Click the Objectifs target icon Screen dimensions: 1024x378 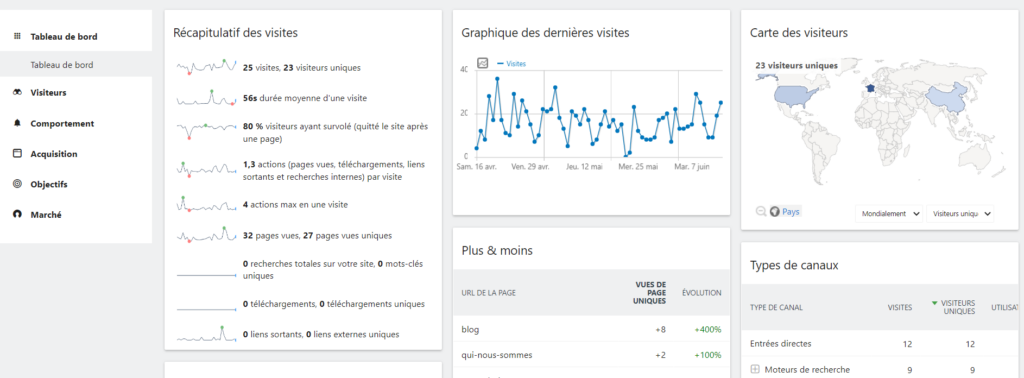pyautogui.click(x=18, y=184)
